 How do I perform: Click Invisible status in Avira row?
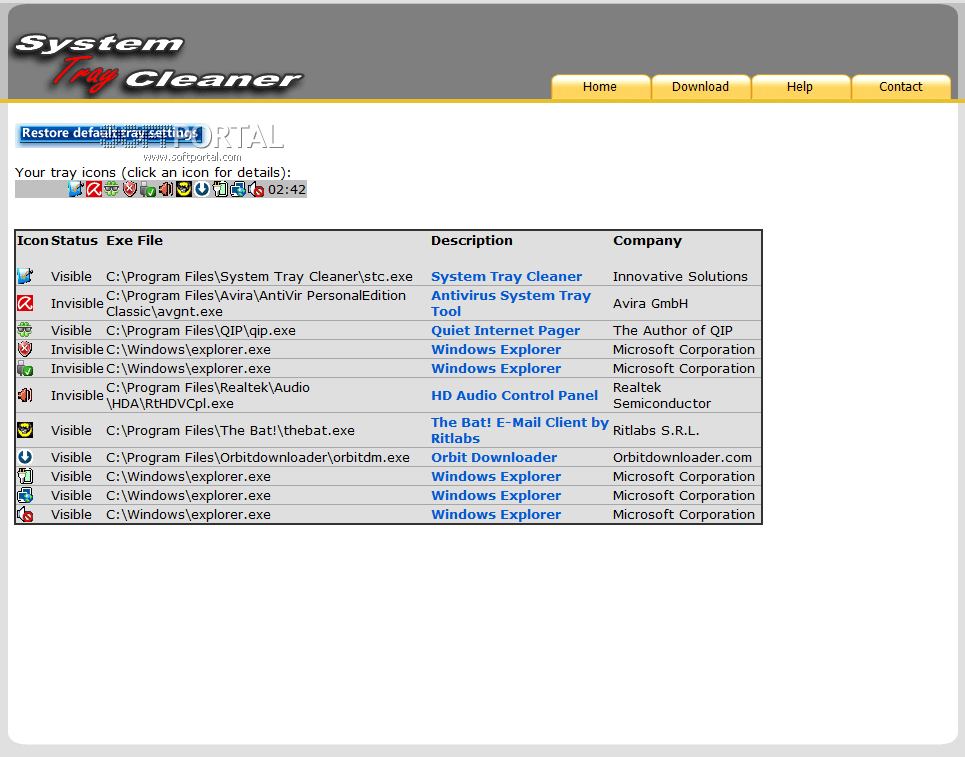click(77, 303)
